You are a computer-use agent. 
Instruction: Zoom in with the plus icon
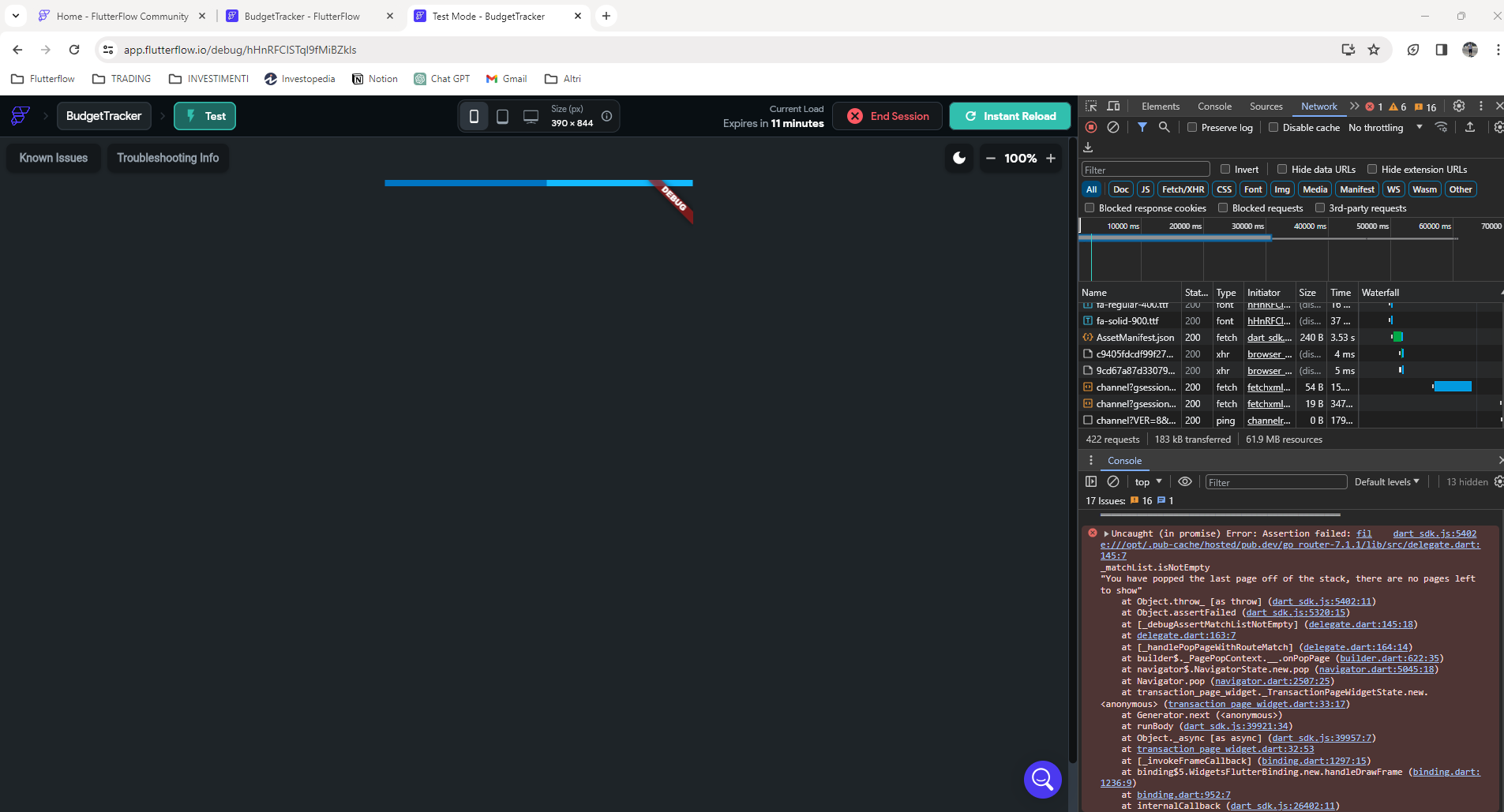(1051, 158)
